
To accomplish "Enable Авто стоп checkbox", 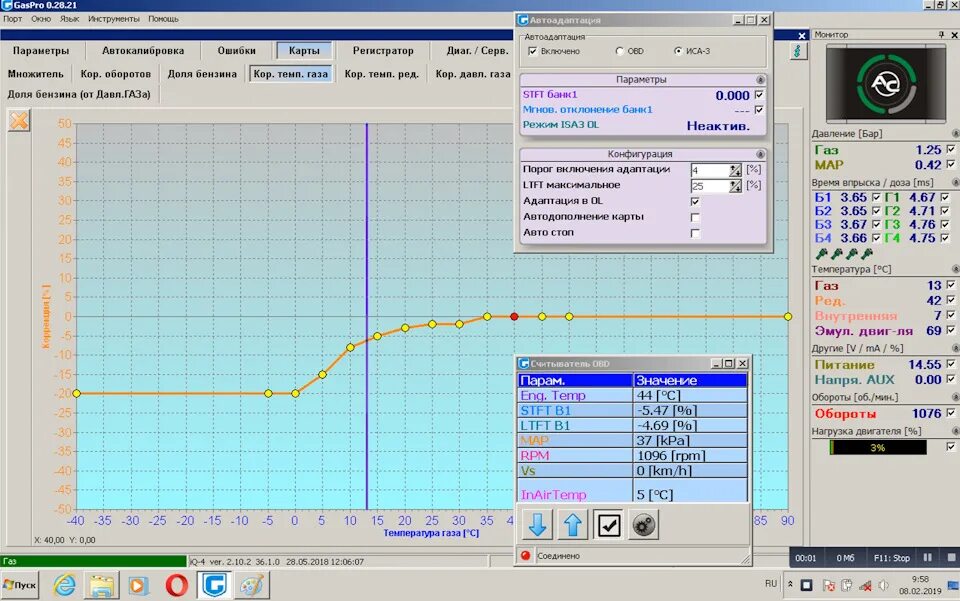I will [695, 233].
